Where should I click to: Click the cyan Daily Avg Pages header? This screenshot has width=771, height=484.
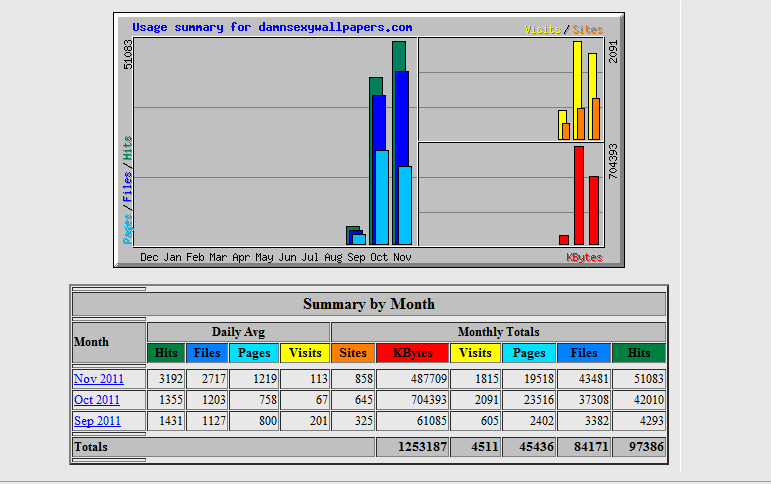[x=254, y=353]
